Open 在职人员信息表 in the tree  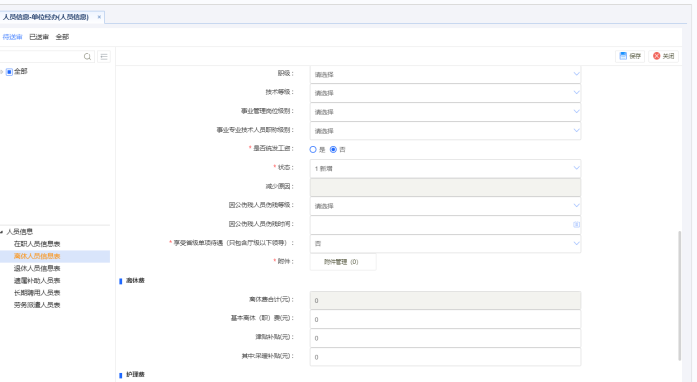37,244
